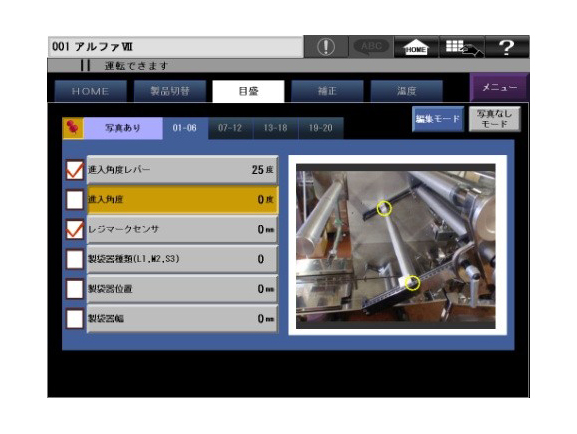Click the pause bars status icon
The width and height of the screenshot is (577, 434).
(x=85, y=66)
